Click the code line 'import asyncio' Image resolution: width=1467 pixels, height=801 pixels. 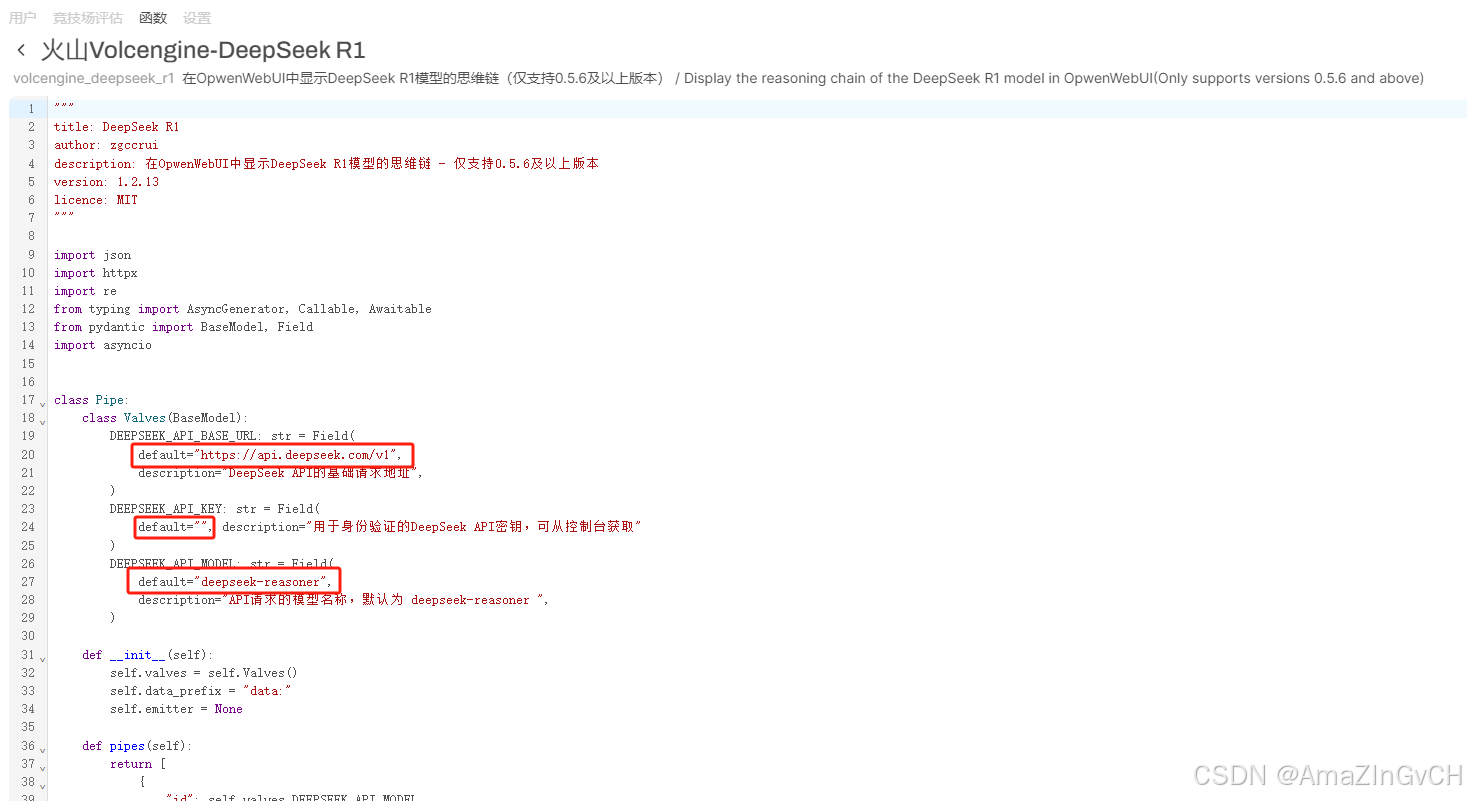click(x=103, y=345)
